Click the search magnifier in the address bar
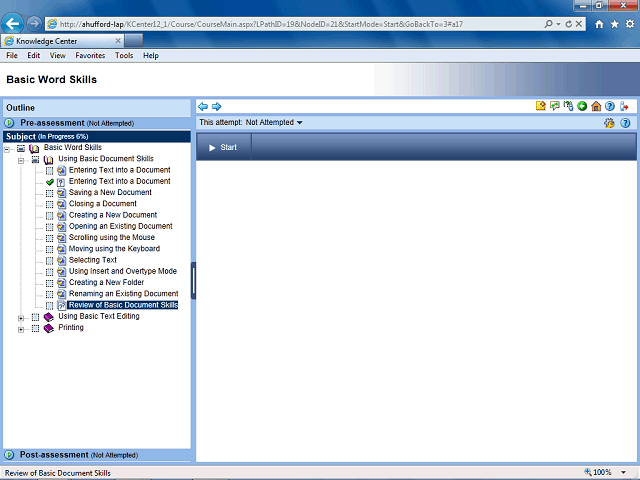 548,24
